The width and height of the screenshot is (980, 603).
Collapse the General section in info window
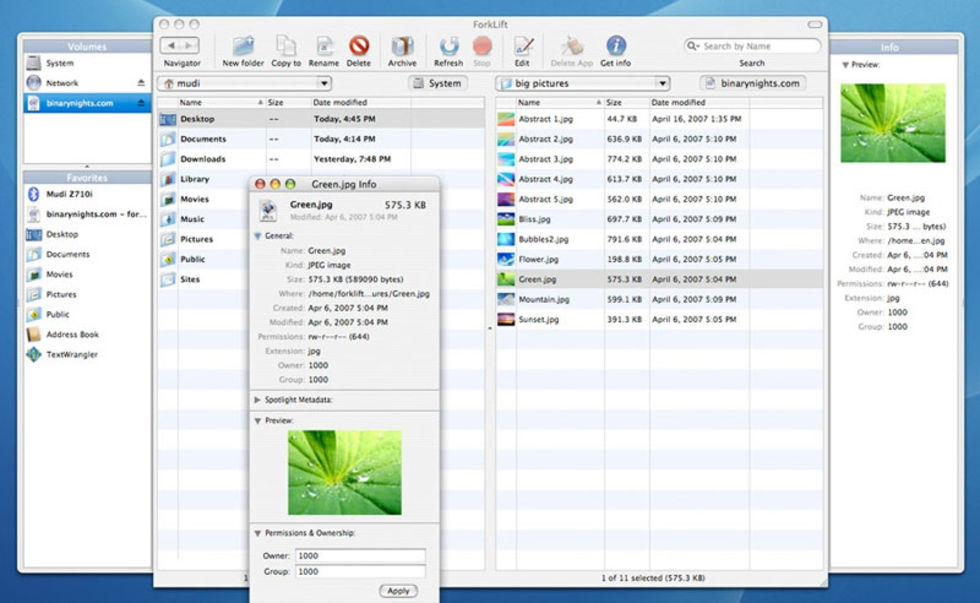pyautogui.click(x=257, y=236)
